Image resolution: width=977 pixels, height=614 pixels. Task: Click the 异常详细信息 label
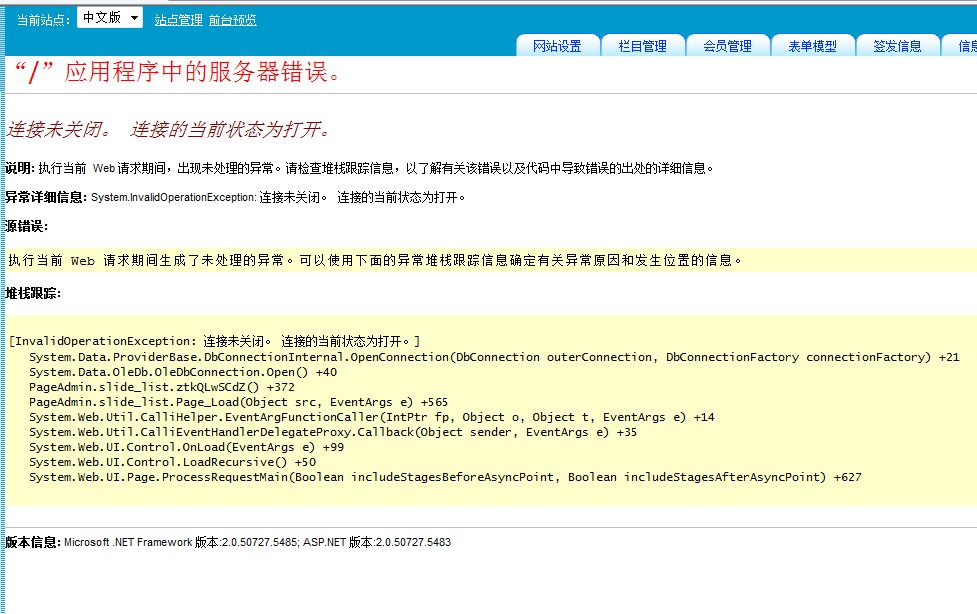pos(46,197)
